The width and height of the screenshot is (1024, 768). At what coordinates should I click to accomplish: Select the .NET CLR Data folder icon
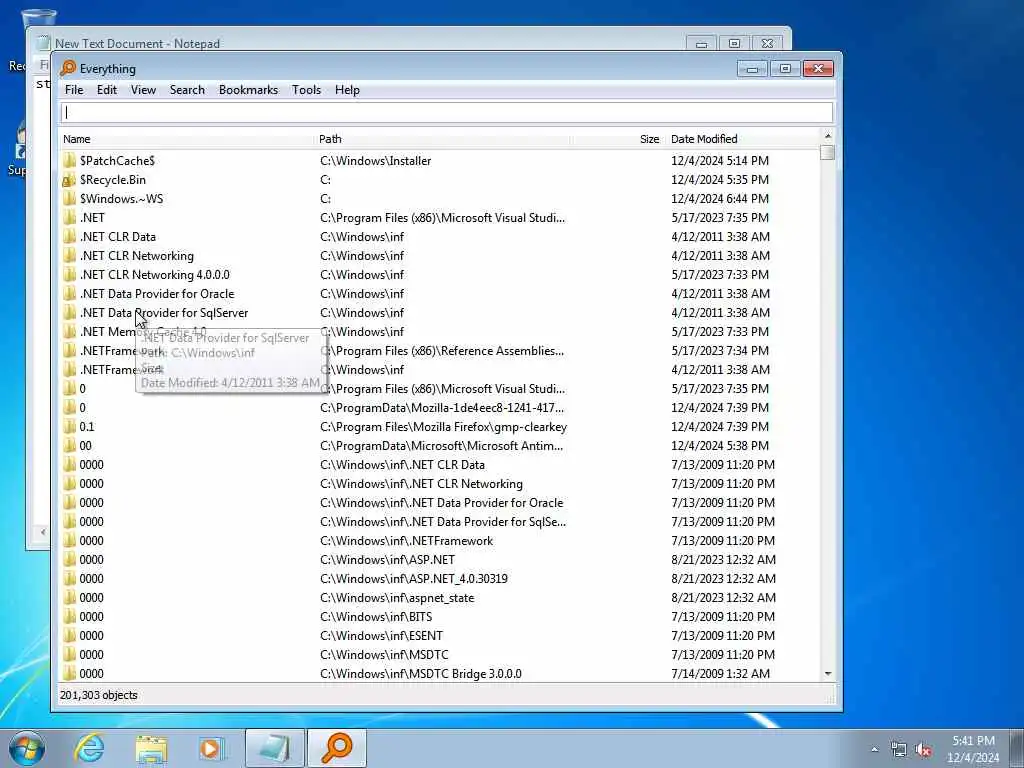point(70,236)
